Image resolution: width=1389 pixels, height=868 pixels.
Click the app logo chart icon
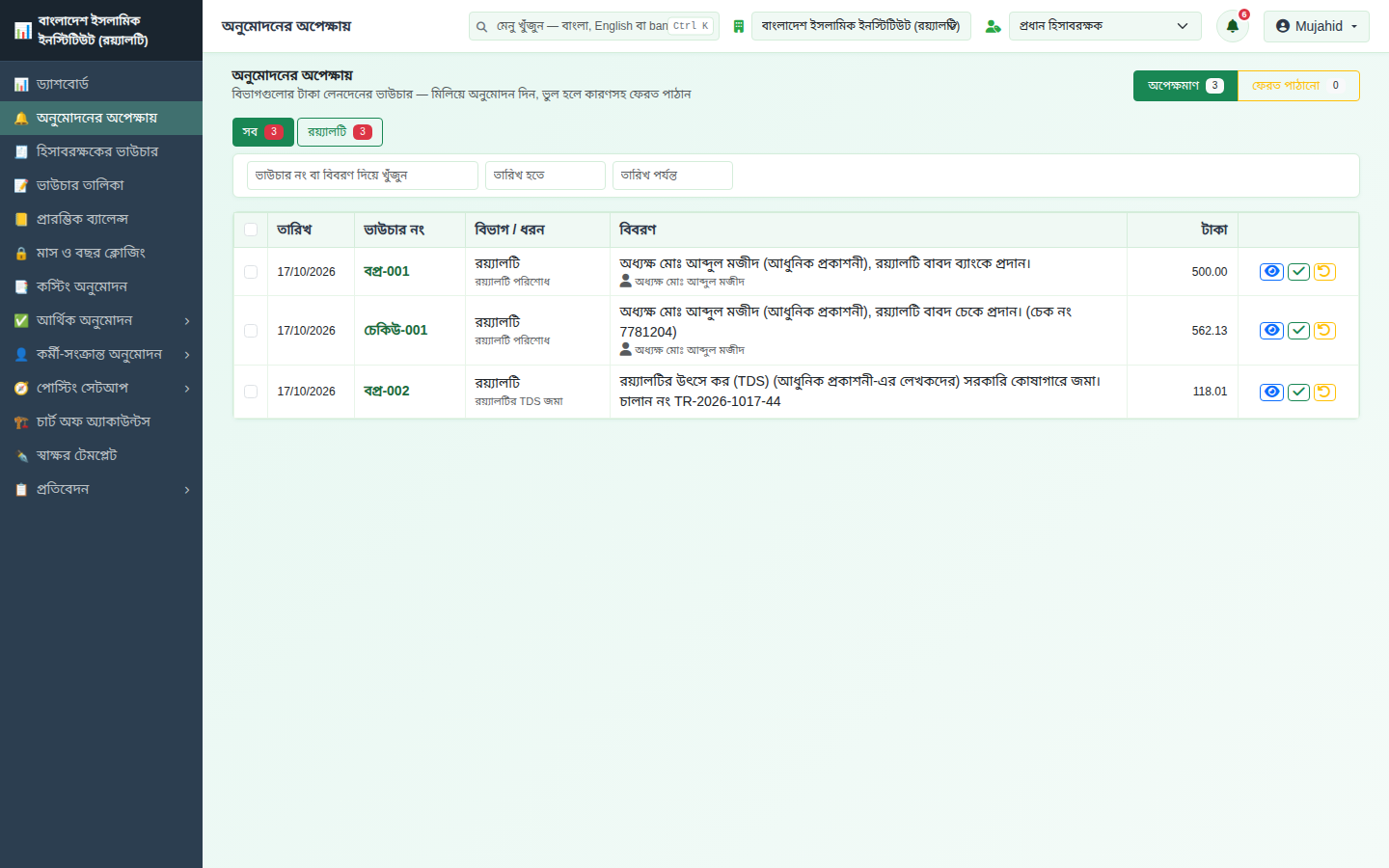(x=22, y=31)
